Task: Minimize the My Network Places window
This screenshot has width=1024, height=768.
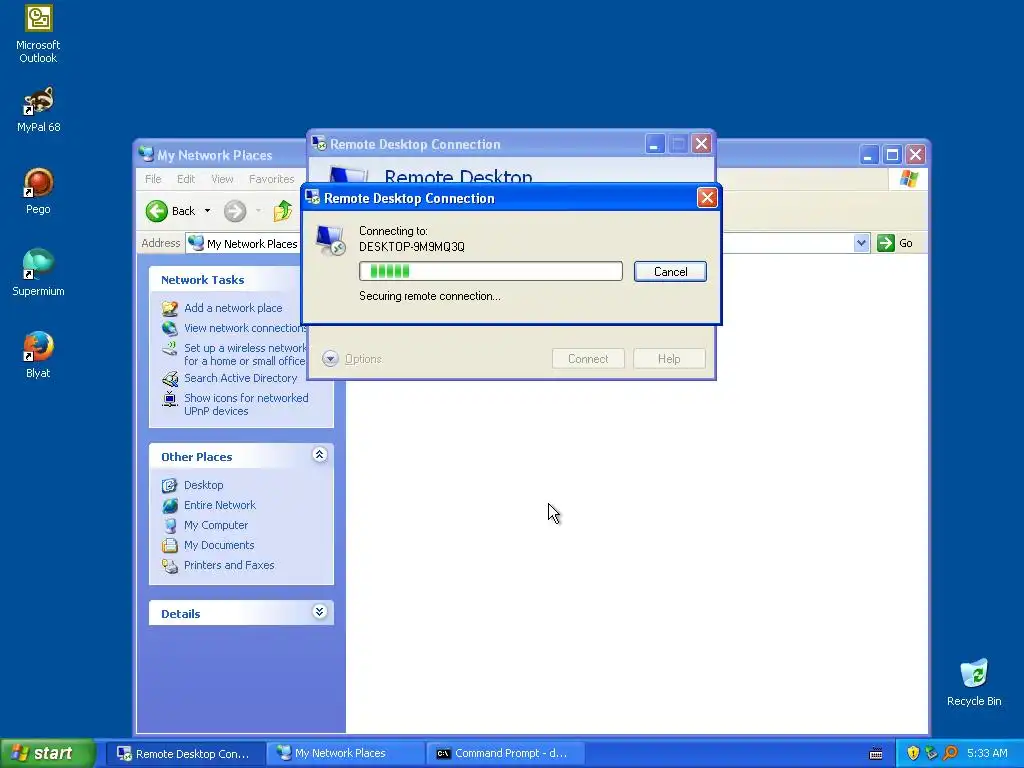Action: tap(868, 155)
